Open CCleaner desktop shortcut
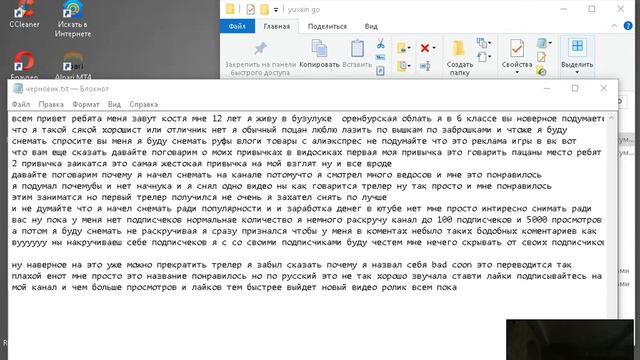 click(24, 15)
